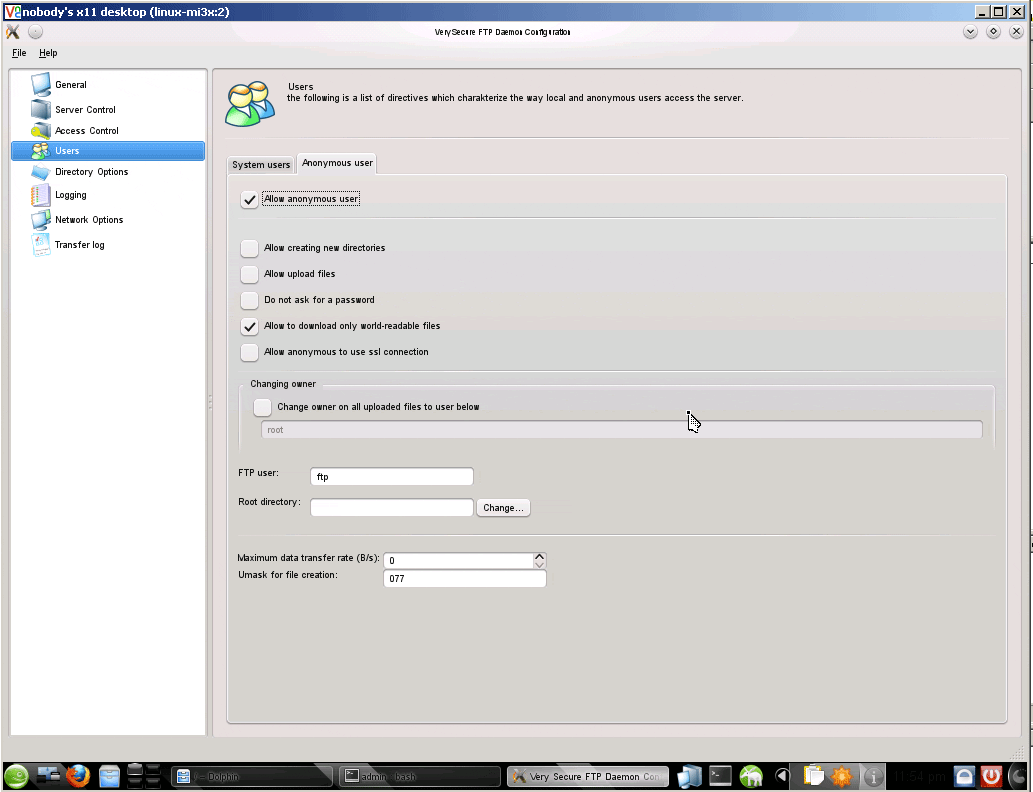This screenshot has height=792, width=1033.
Task: Click the General monitor icon
Action: [x=41, y=84]
